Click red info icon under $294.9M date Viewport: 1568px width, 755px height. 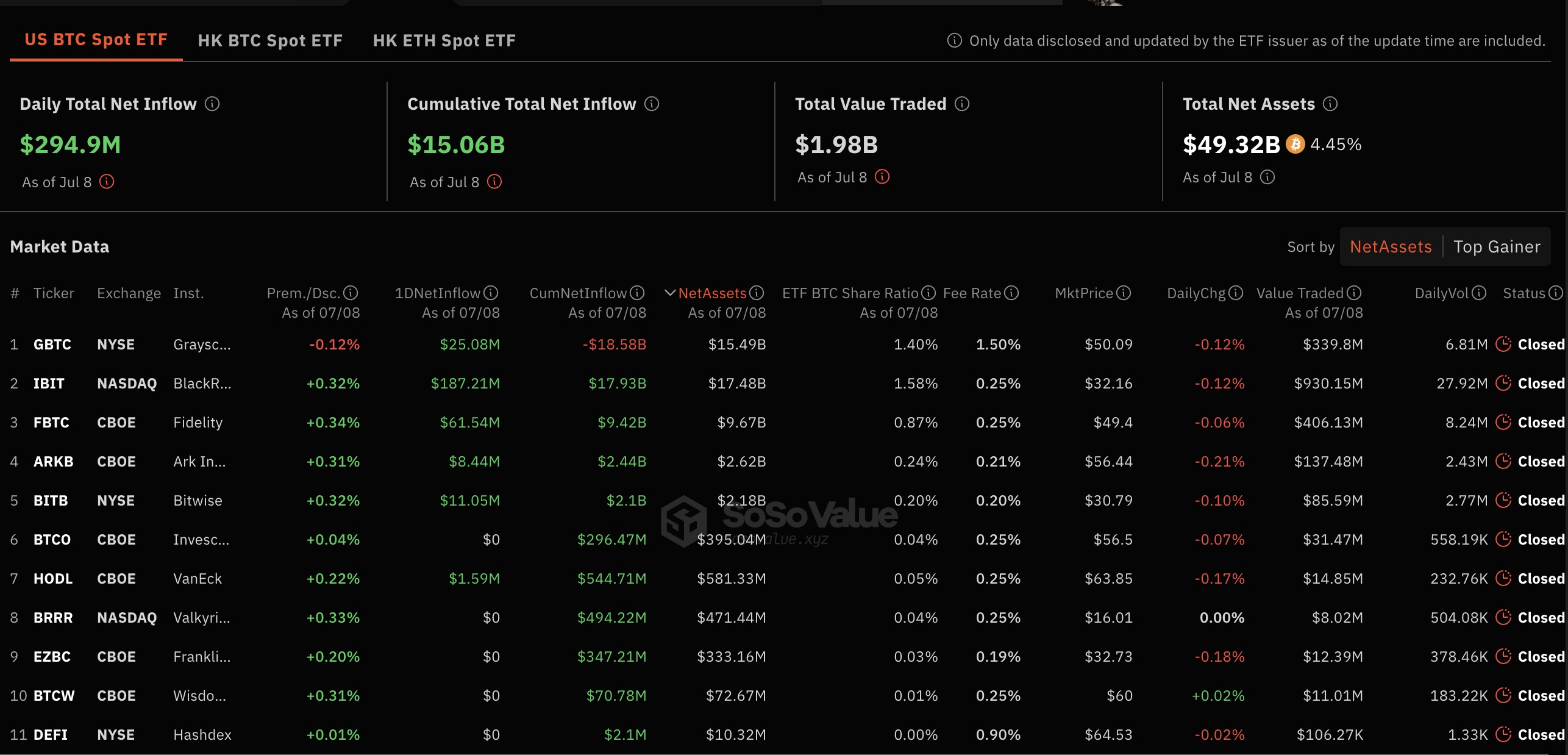107,182
